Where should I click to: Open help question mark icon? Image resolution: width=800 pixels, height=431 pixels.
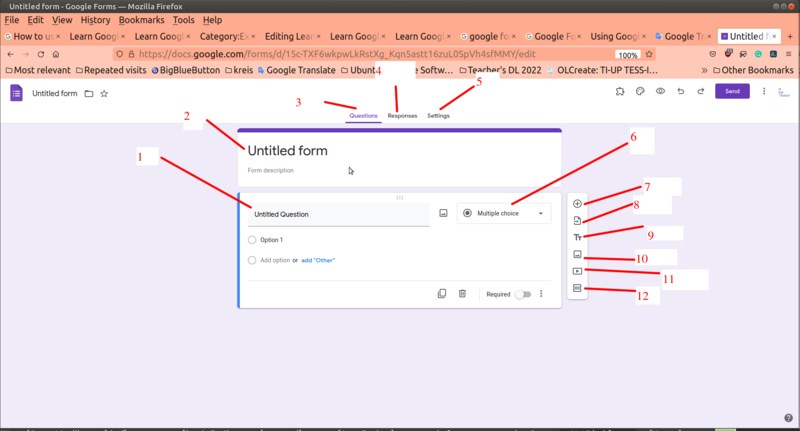788,418
